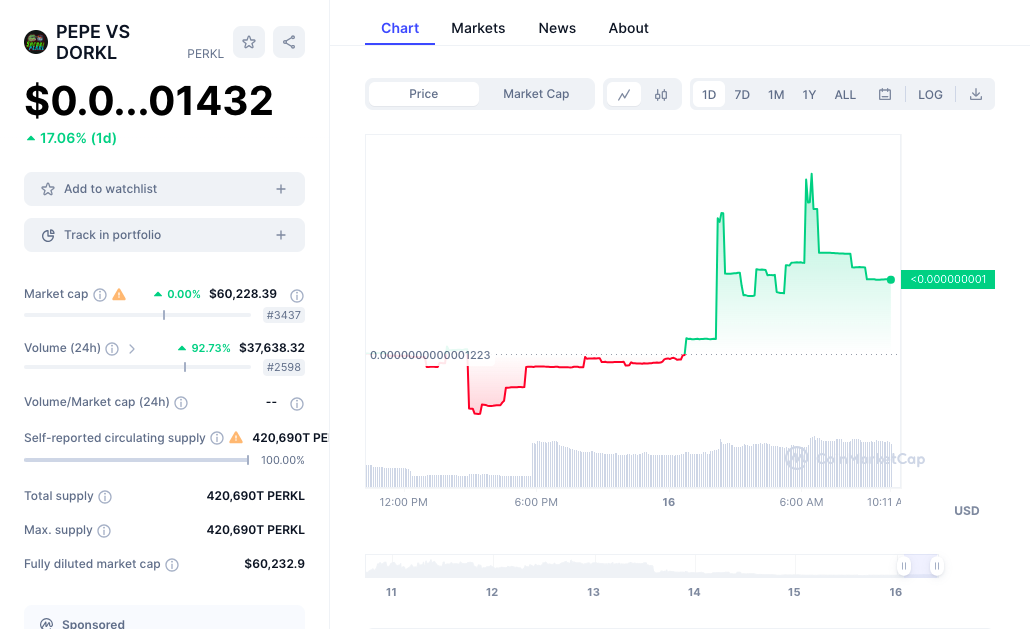
Task: Toggle the LOG scale
Action: [x=930, y=95]
